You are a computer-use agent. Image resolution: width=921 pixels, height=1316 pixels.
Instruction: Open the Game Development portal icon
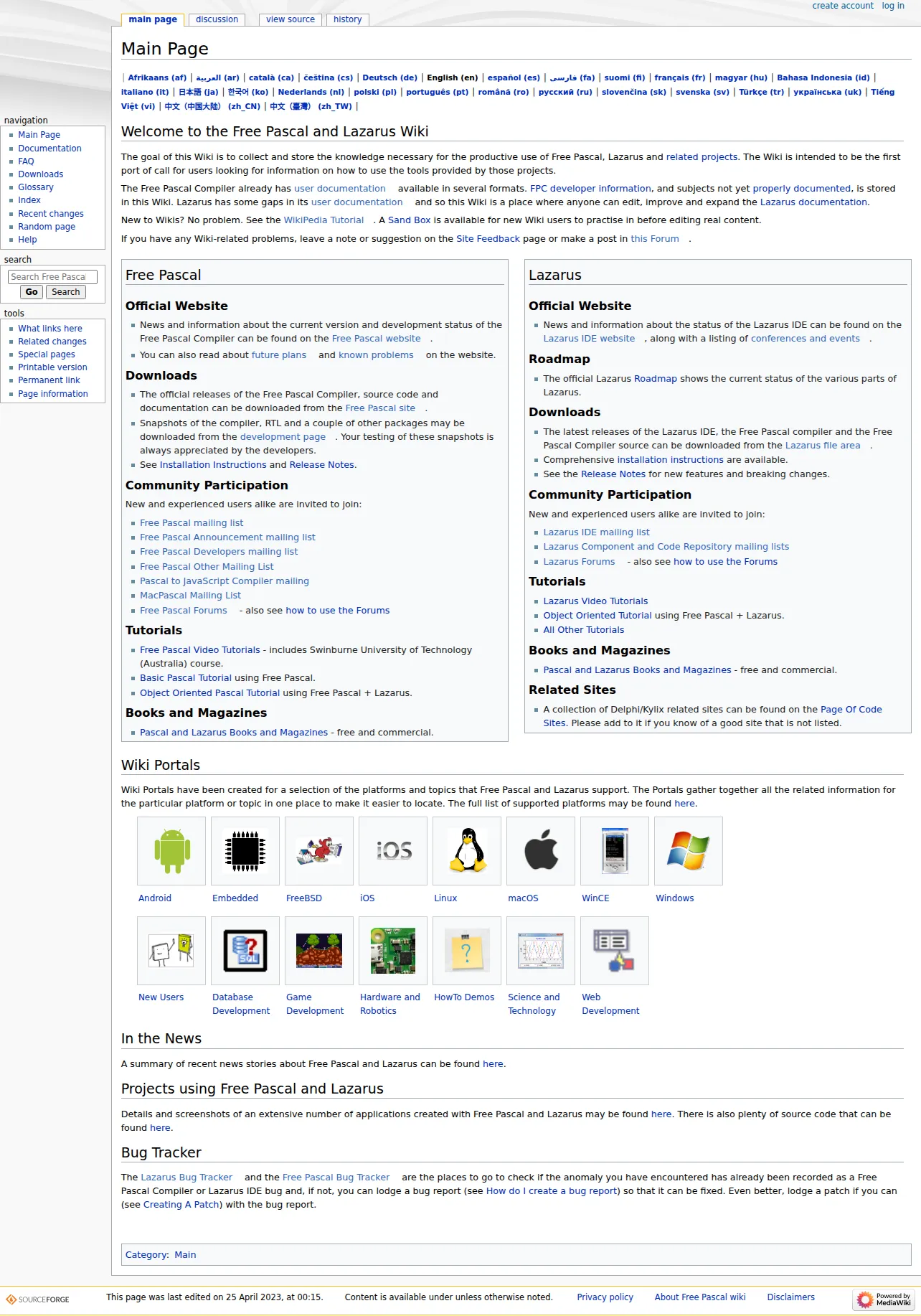pyautogui.click(x=319, y=951)
